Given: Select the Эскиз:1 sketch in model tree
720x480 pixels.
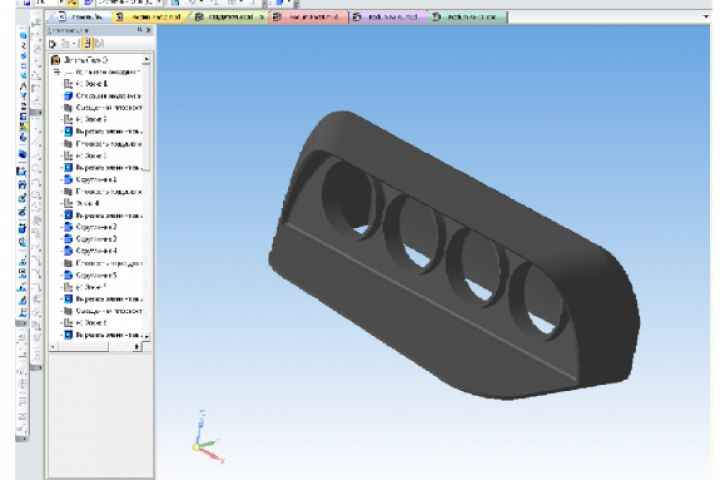Looking at the screenshot, I should tap(85, 84).
